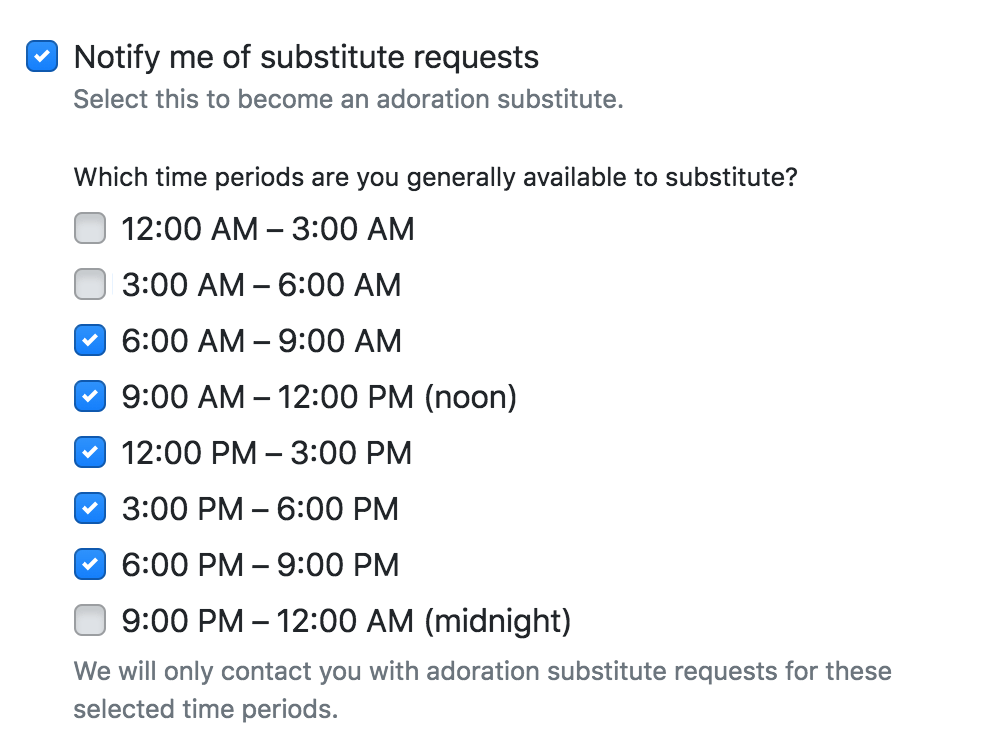The width and height of the screenshot is (982, 756).
Task: Select the "3:00 AM – 6:00 AM" label text
Action: click(261, 286)
